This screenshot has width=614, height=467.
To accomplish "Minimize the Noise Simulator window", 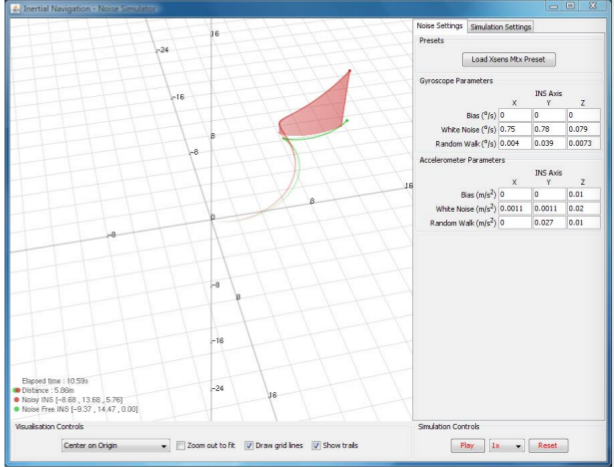I will point(554,6).
